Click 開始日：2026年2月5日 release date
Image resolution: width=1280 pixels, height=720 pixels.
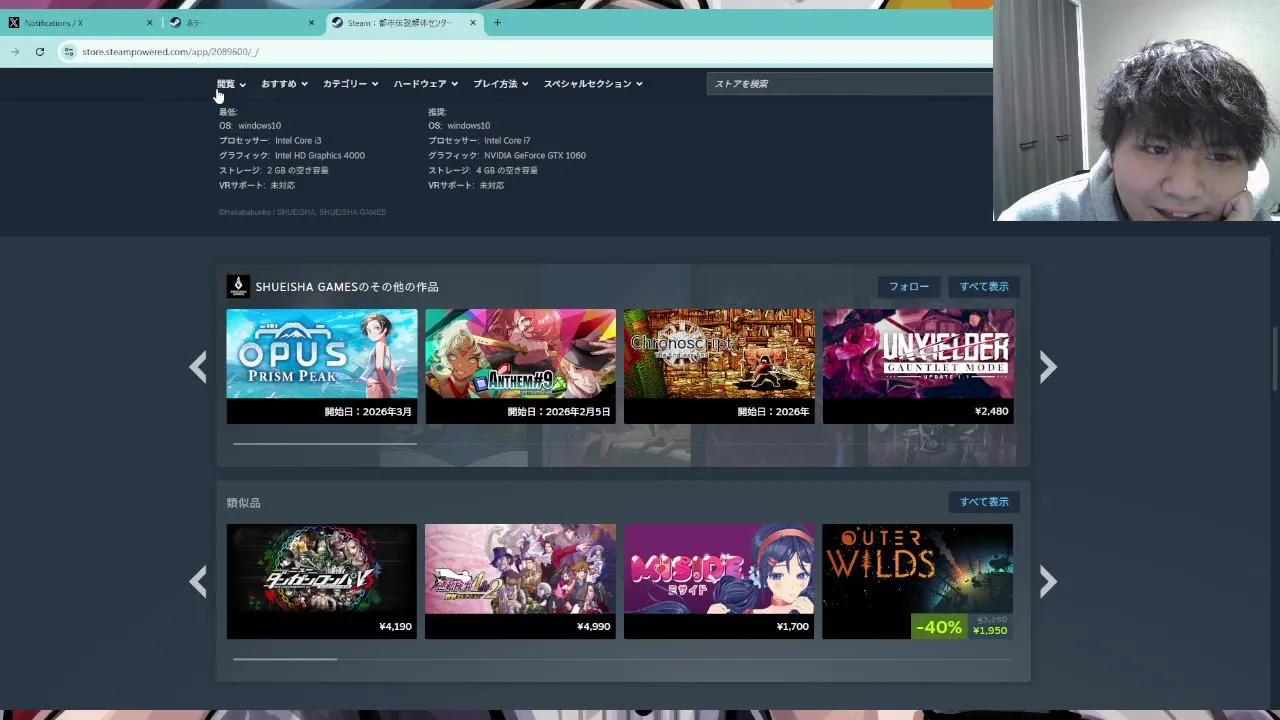point(559,412)
